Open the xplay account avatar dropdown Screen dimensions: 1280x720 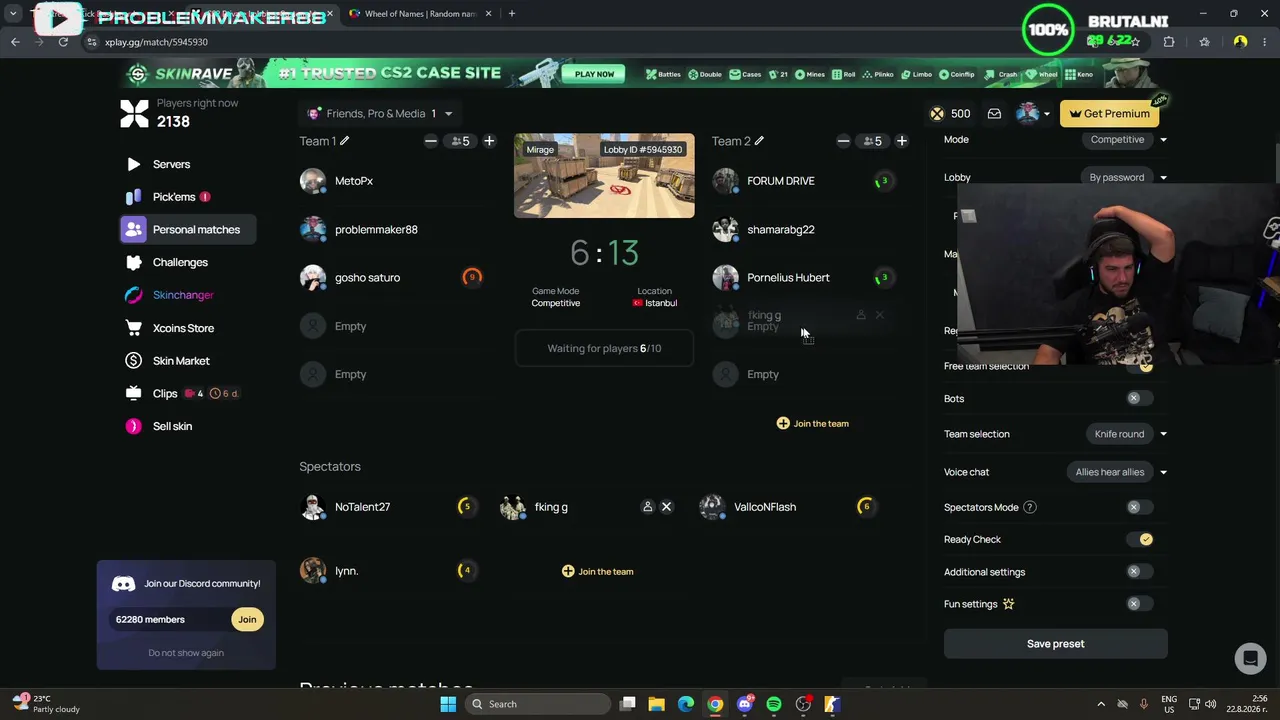pos(1033,114)
